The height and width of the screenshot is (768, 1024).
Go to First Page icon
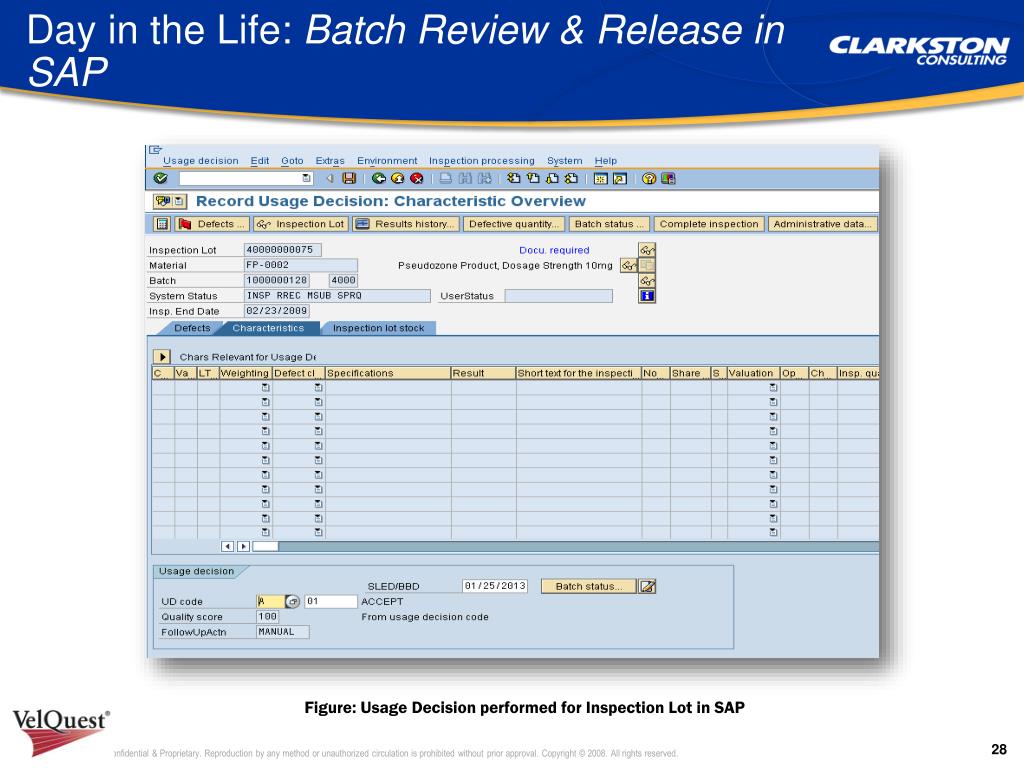click(x=514, y=178)
